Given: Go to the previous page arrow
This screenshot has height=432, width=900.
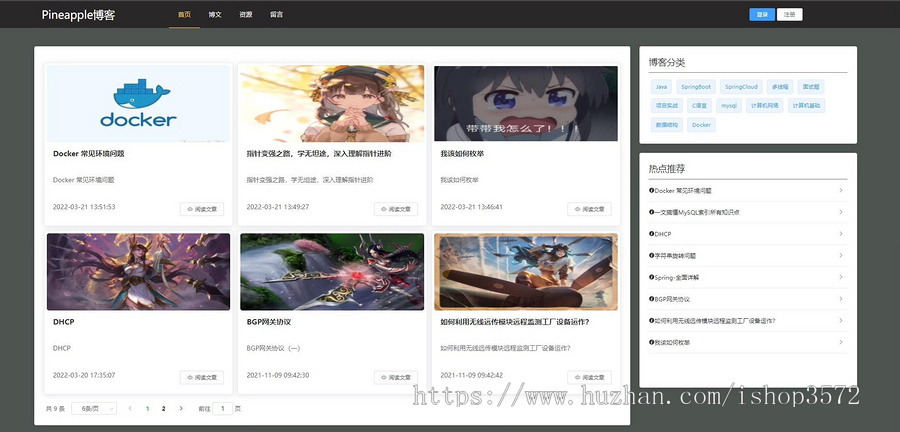Looking at the screenshot, I should [130, 408].
